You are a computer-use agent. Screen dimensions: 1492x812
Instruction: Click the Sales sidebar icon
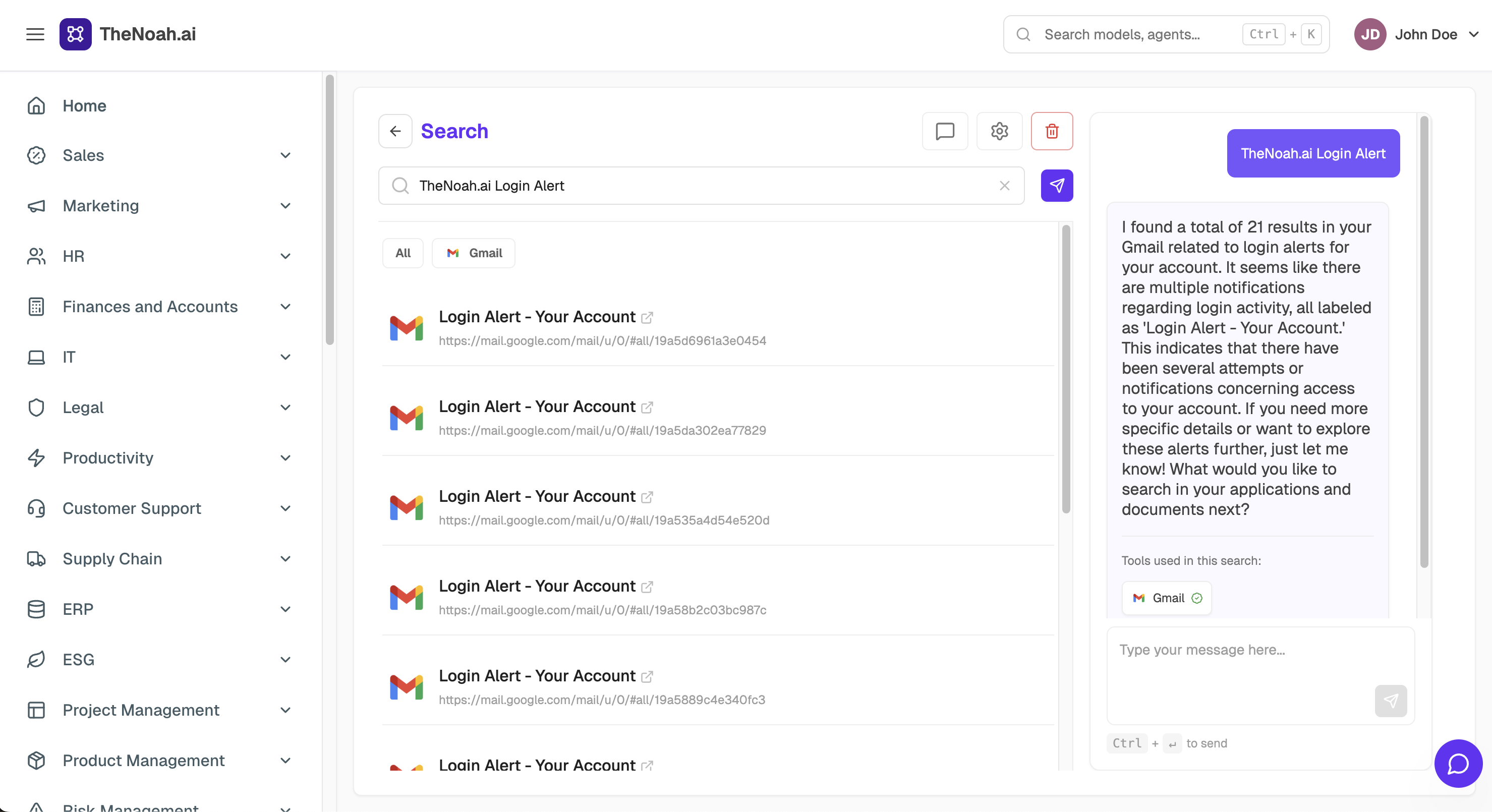[36, 155]
